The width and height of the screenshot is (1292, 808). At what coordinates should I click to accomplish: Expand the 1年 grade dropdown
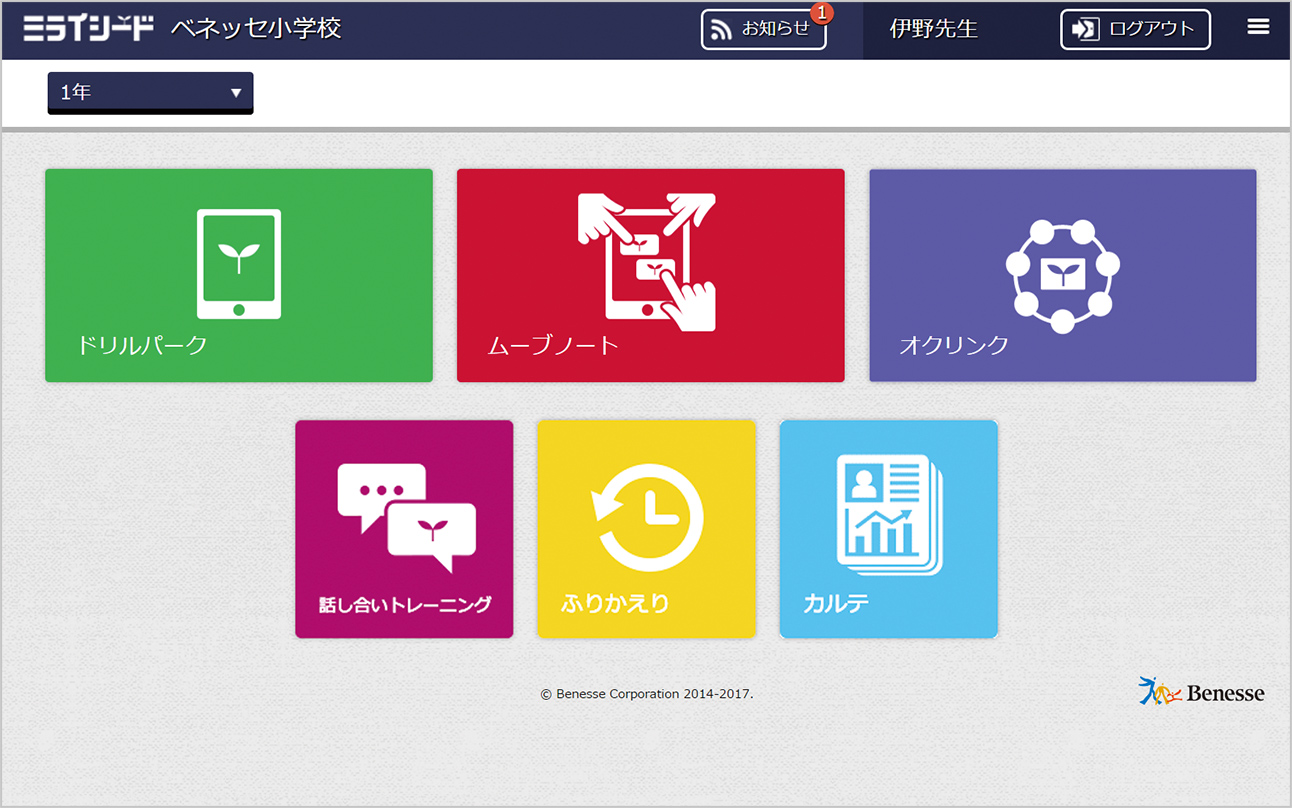click(150, 92)
